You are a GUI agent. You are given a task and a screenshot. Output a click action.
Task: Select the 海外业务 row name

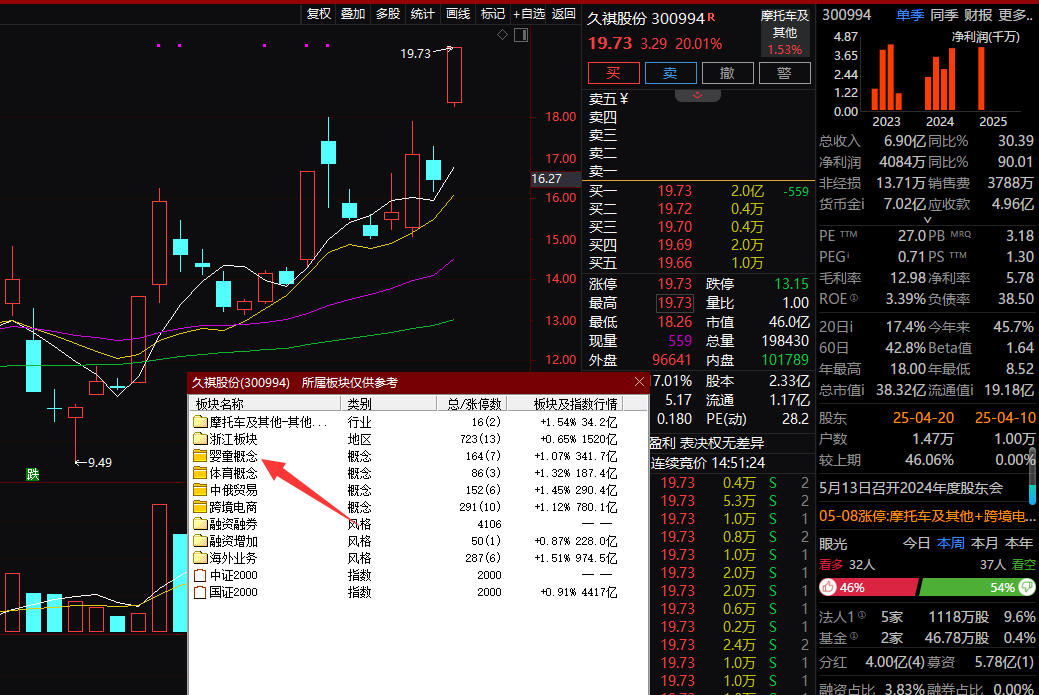pos(233,558)
